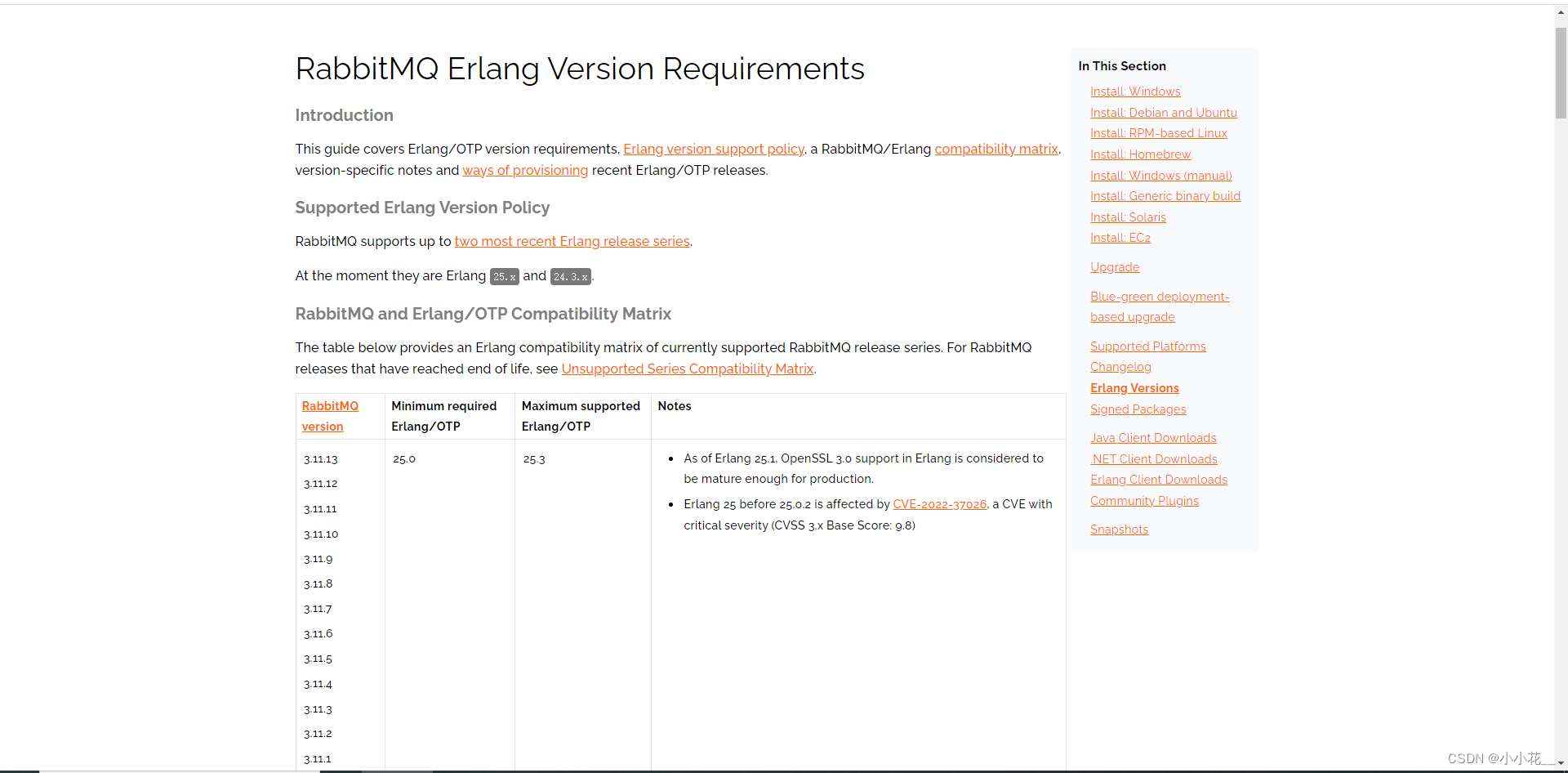Viewport: 1568px width, 773px height.
Task: Click the 3.11.1 version row
Action: [x=317, y=759]
